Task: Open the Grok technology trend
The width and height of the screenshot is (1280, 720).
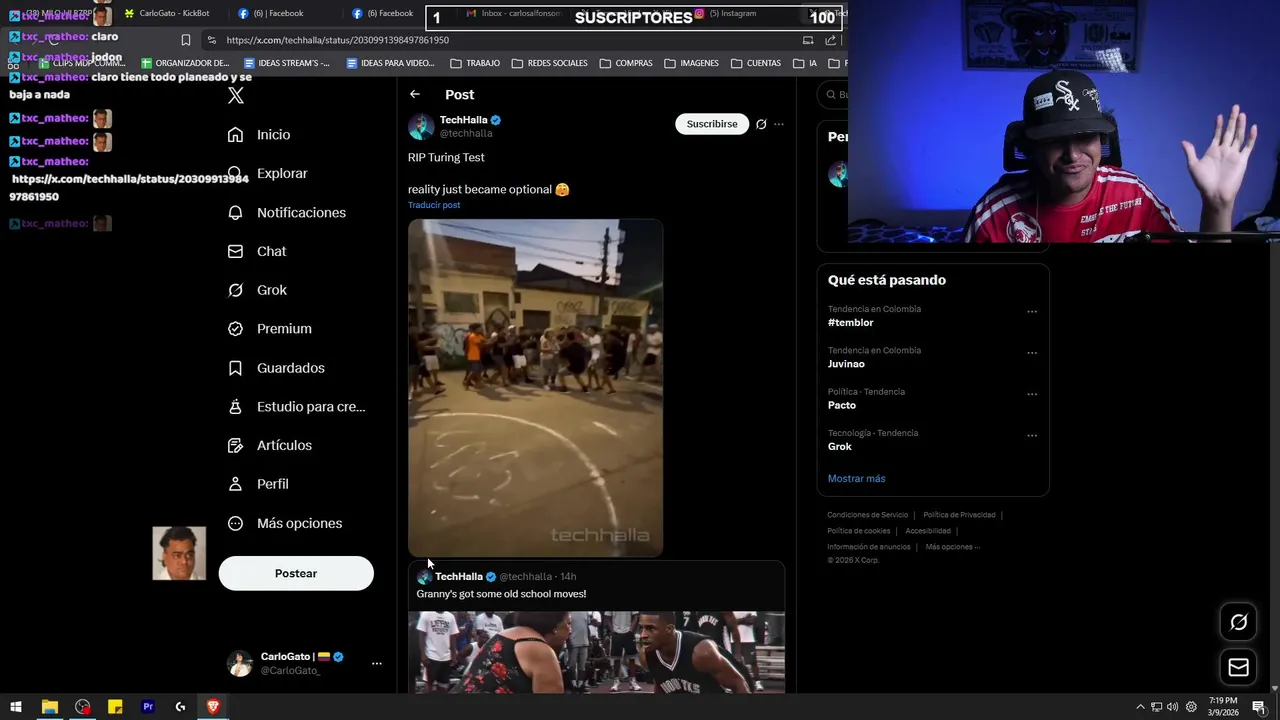Action: (840, 447)
